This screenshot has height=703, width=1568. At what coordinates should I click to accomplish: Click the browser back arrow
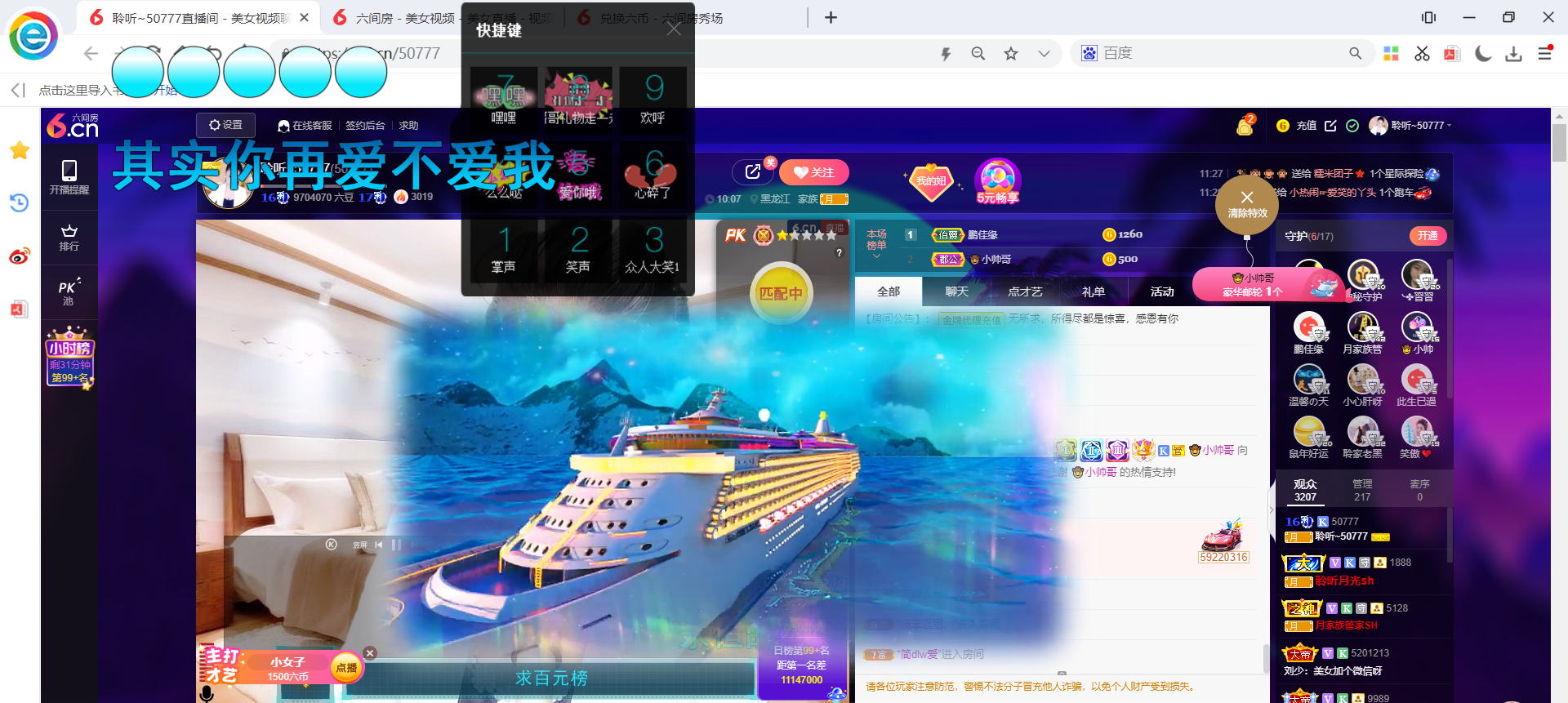(x=91, y=54)
